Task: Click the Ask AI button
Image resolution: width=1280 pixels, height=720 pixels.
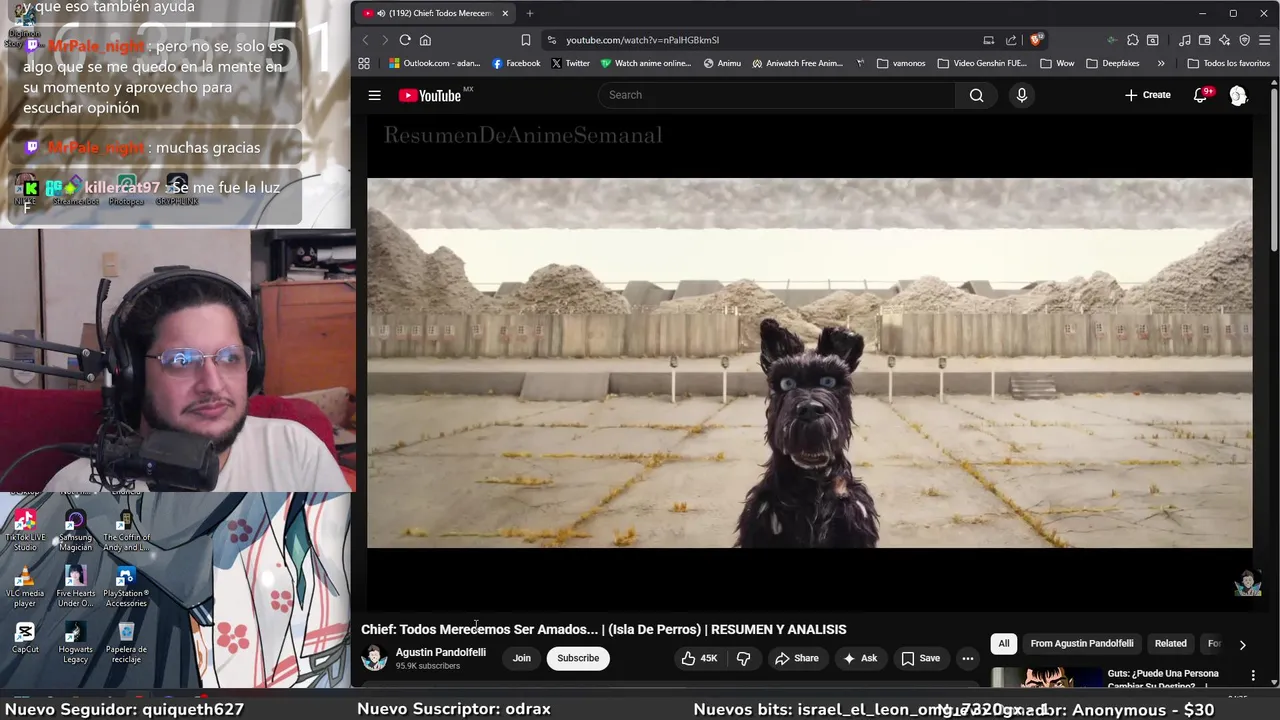Action: (860, 658)
